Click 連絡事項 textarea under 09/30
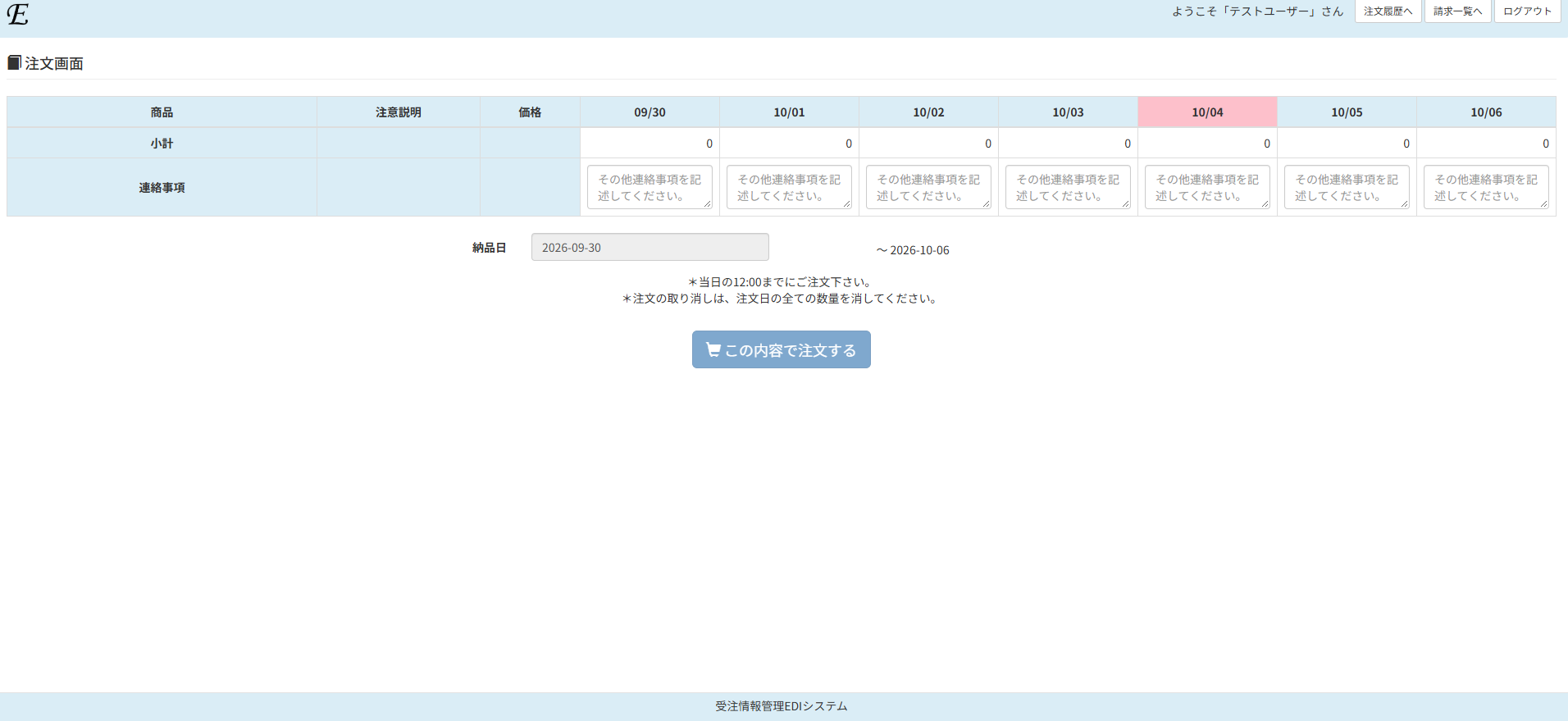Viewport: 1568px width, 721px height. point(650,187)
